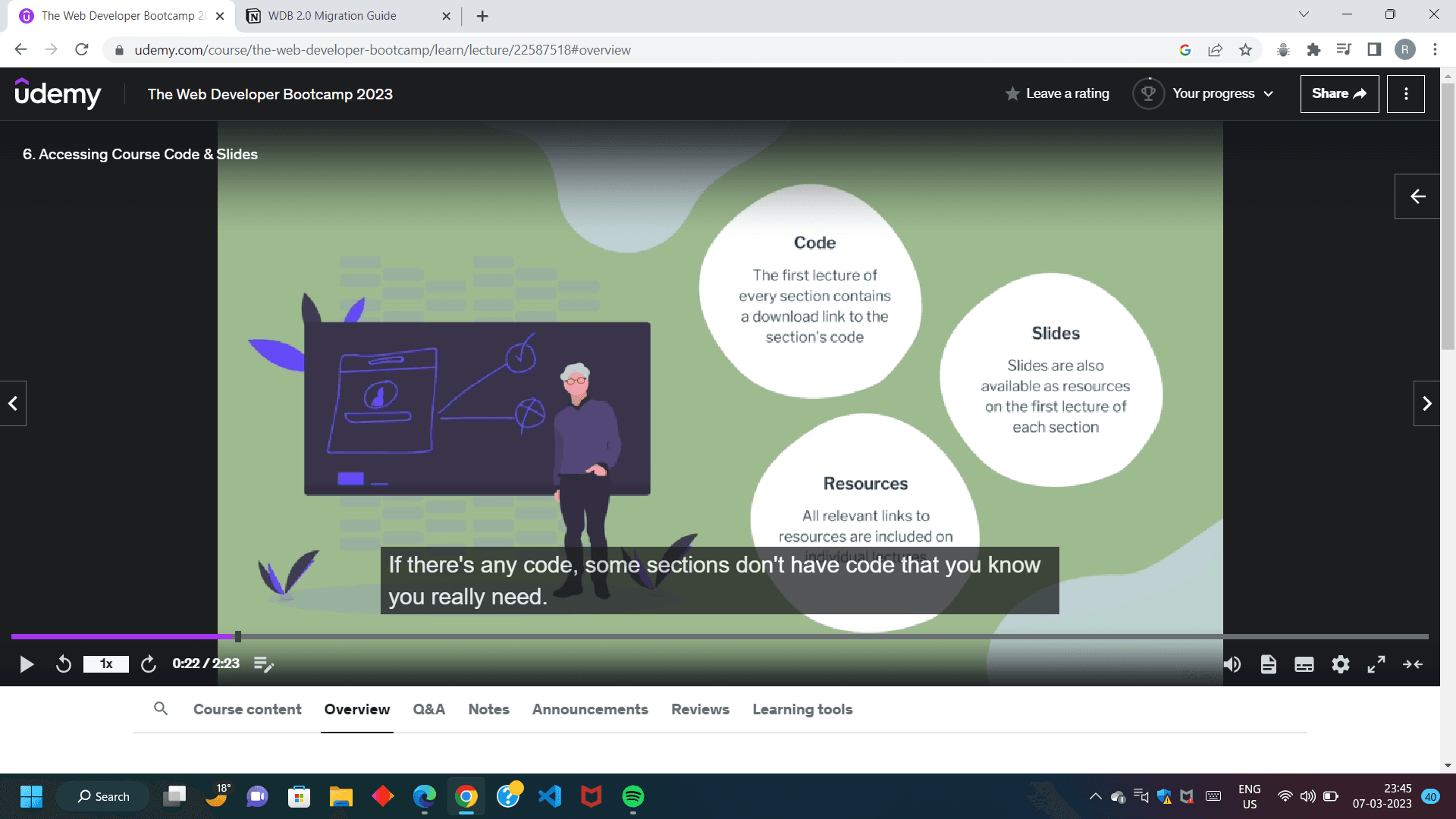1456x819 pixels.
Task: Change the 1x playback speed
Action: pyautogui.click(x=106, y=665)
